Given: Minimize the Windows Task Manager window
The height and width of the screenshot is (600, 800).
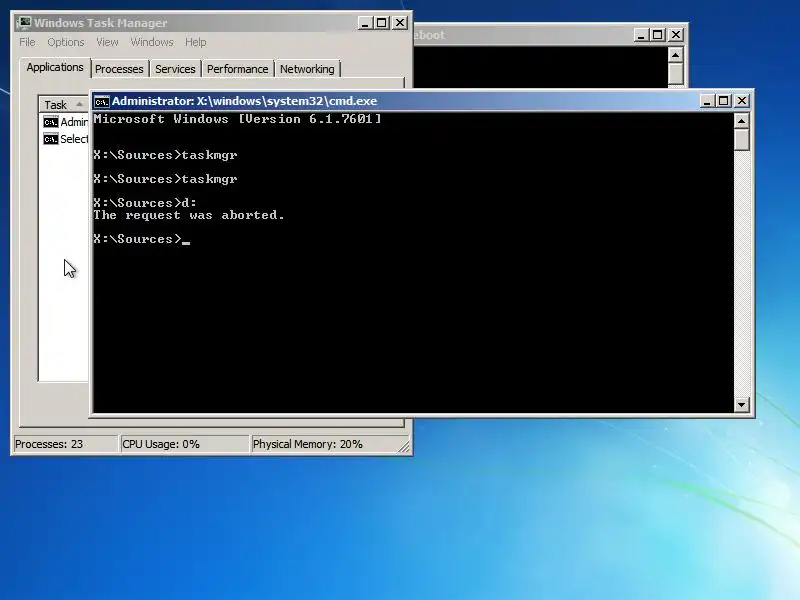Looking at the screenshot, I should (x=365, y=23).
